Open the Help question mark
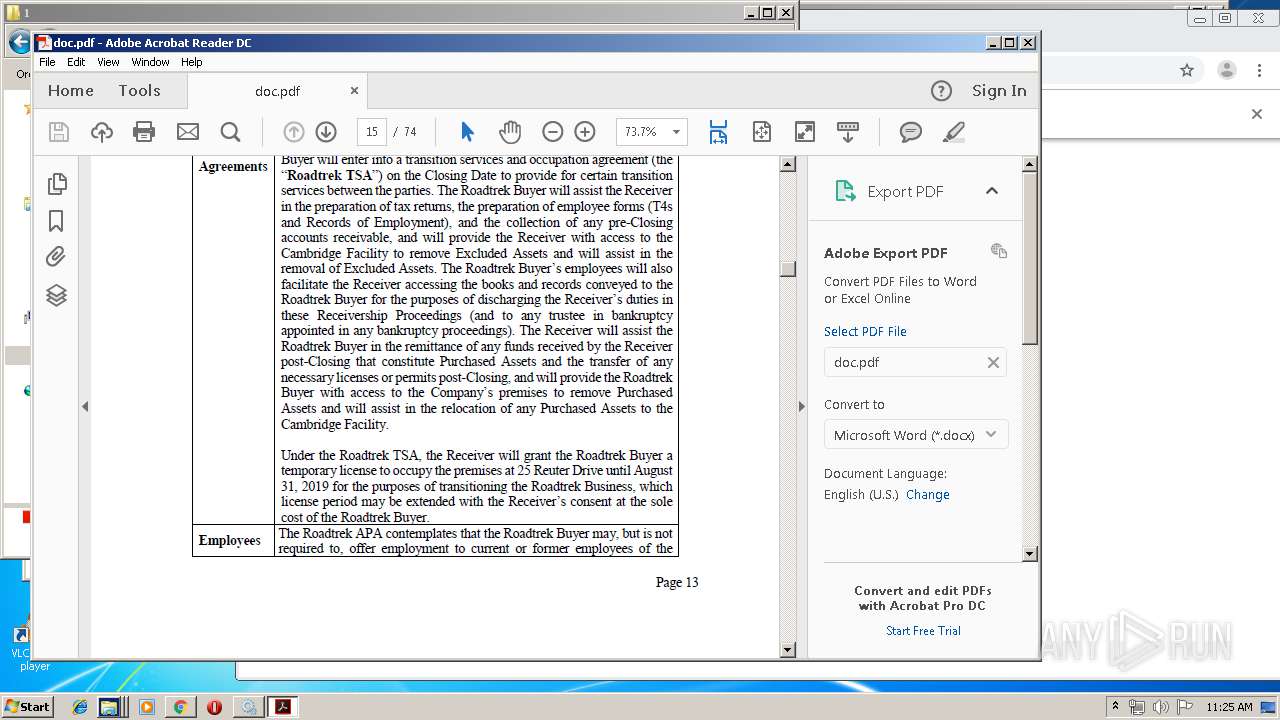This screenshot has height=720, width=1280. click(941, 91)
